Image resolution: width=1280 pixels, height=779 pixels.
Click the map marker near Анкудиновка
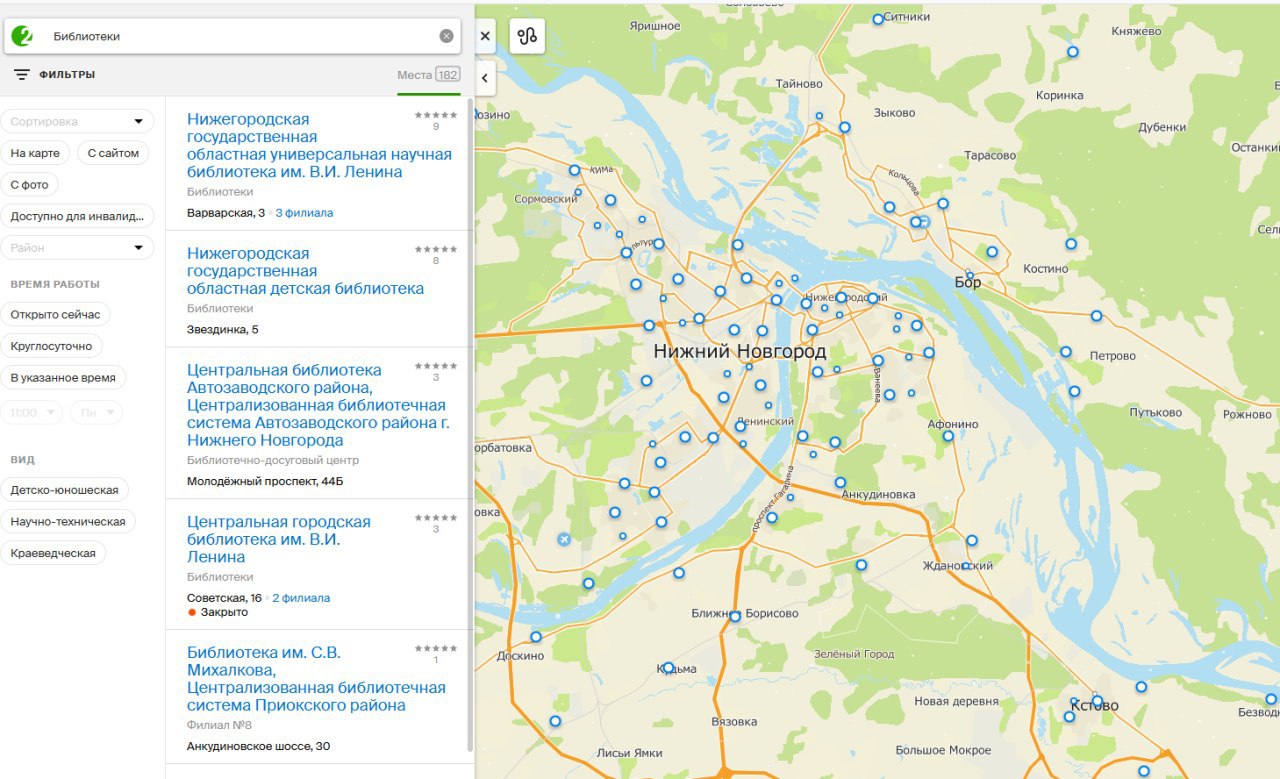point(840,483)
